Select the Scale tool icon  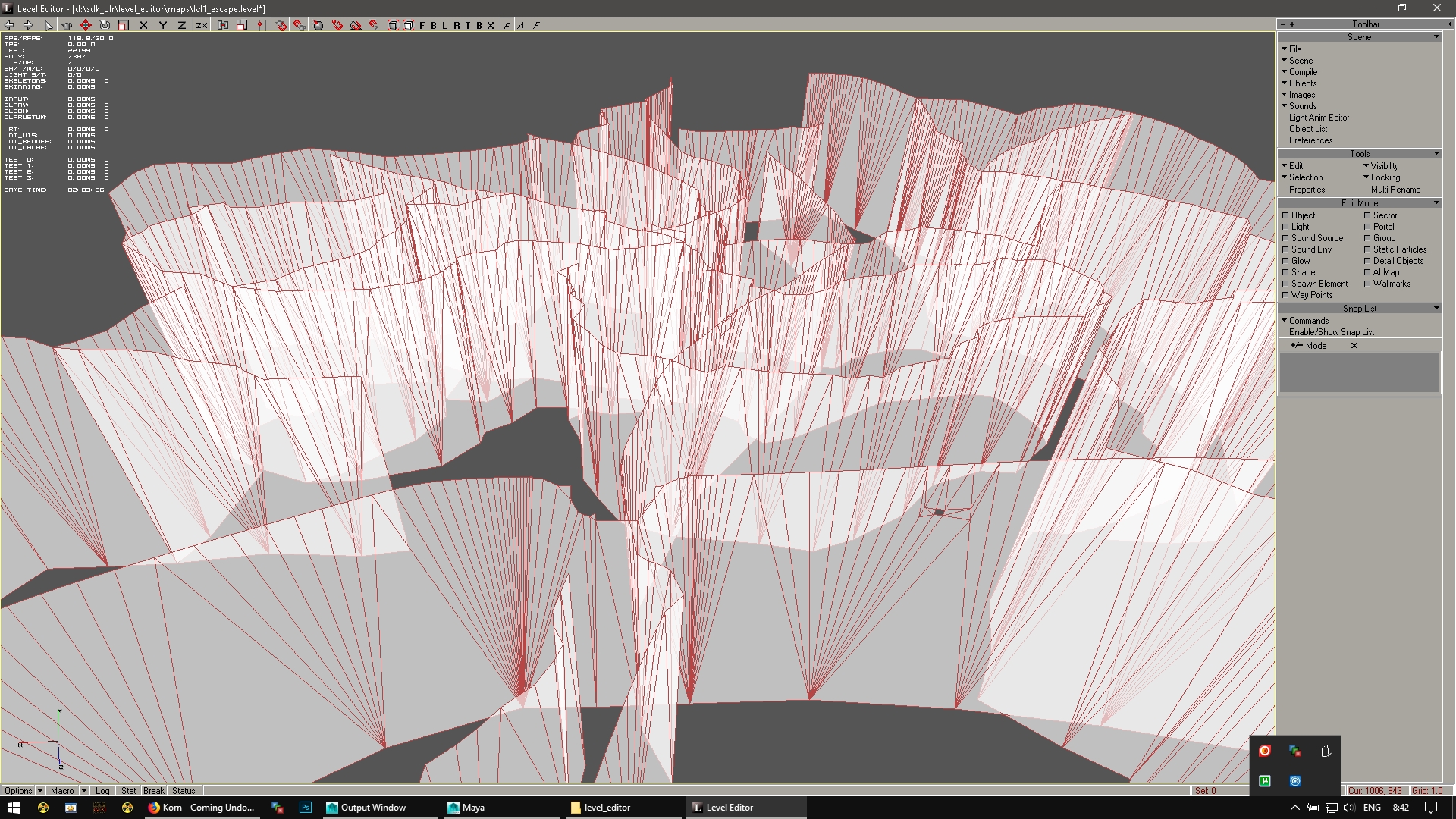[x=124, y=25]
